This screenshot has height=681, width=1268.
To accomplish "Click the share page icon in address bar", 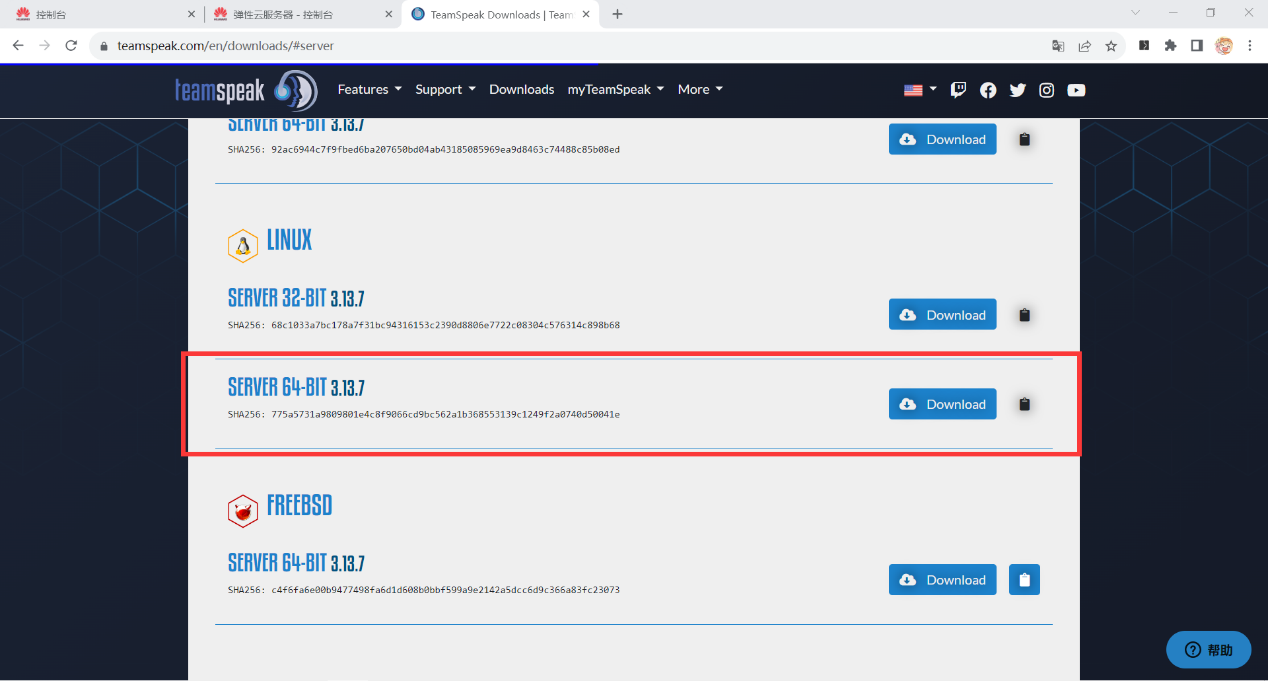I will point(1085,46).
